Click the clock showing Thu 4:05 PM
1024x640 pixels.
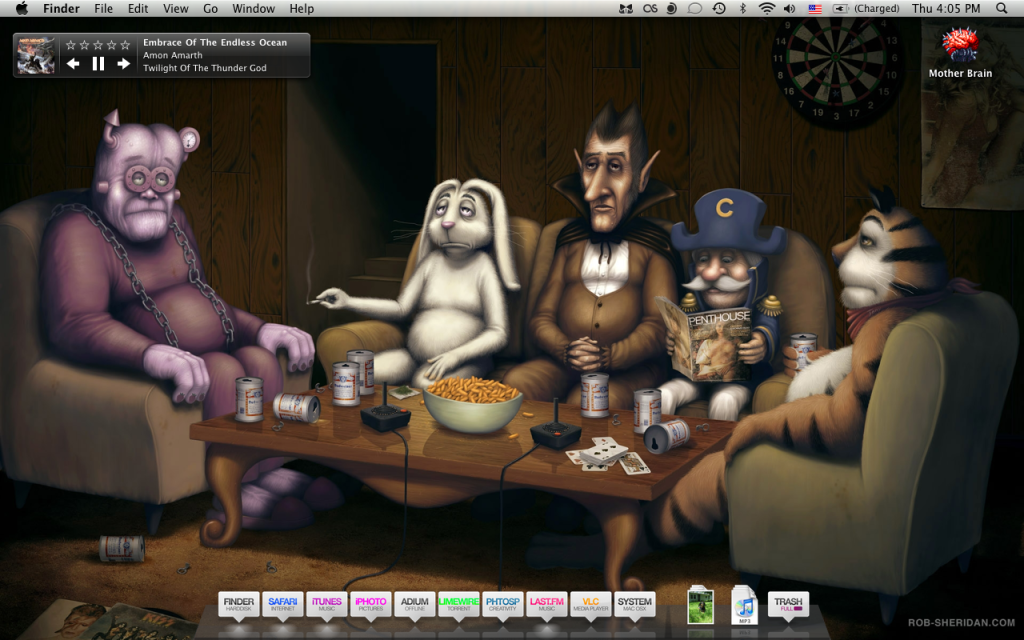click(946, 8)
